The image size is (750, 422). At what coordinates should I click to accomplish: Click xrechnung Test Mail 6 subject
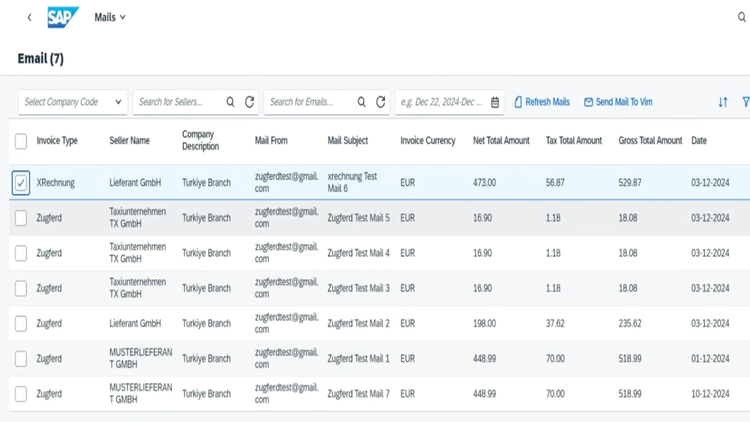pyautogui.click(x=352, y=182)
